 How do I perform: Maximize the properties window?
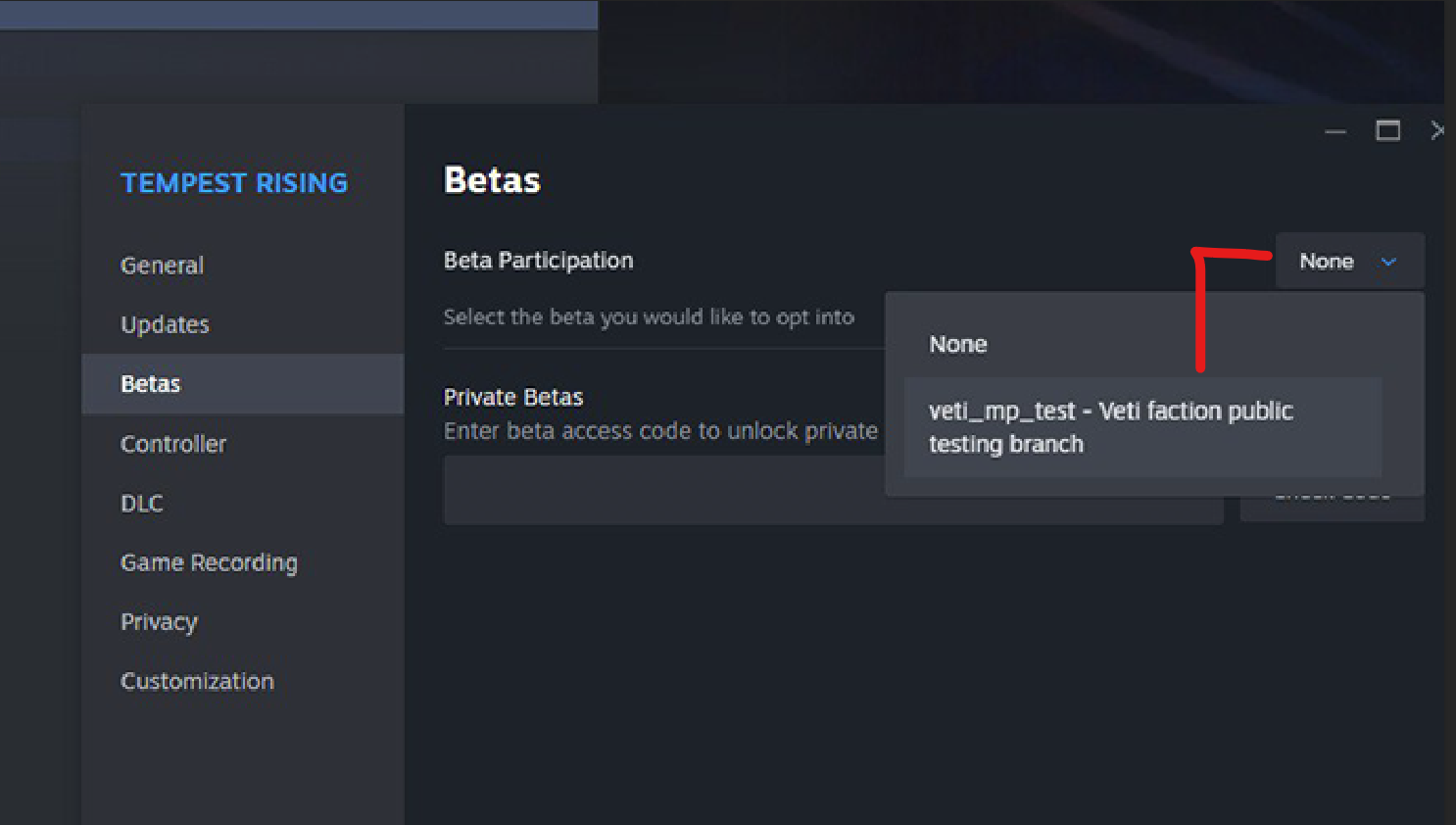[x=1387, y=131]
